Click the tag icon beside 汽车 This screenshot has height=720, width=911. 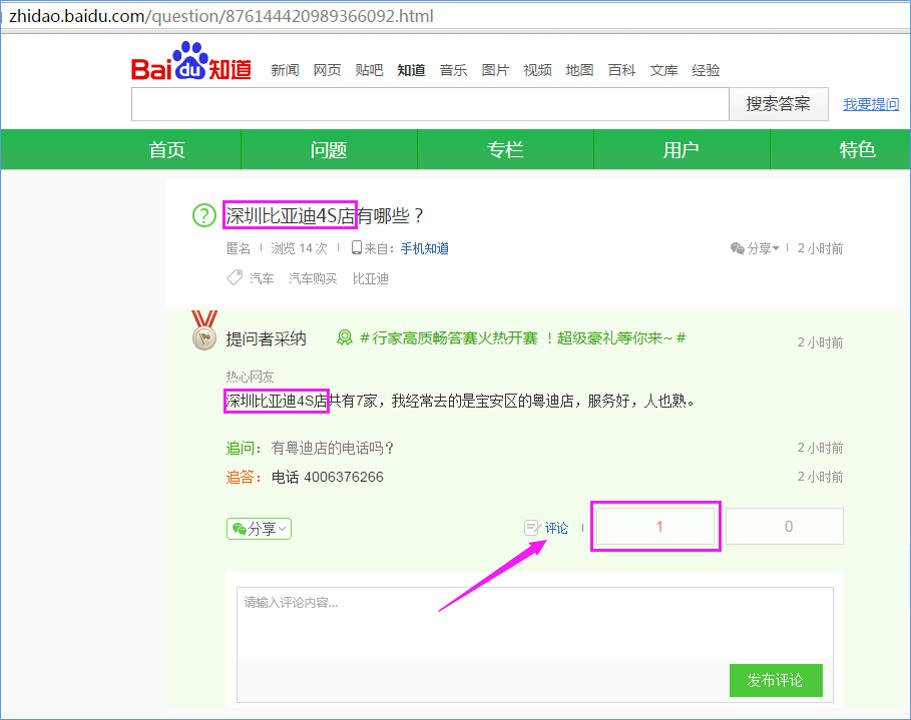tap(234, 278)
